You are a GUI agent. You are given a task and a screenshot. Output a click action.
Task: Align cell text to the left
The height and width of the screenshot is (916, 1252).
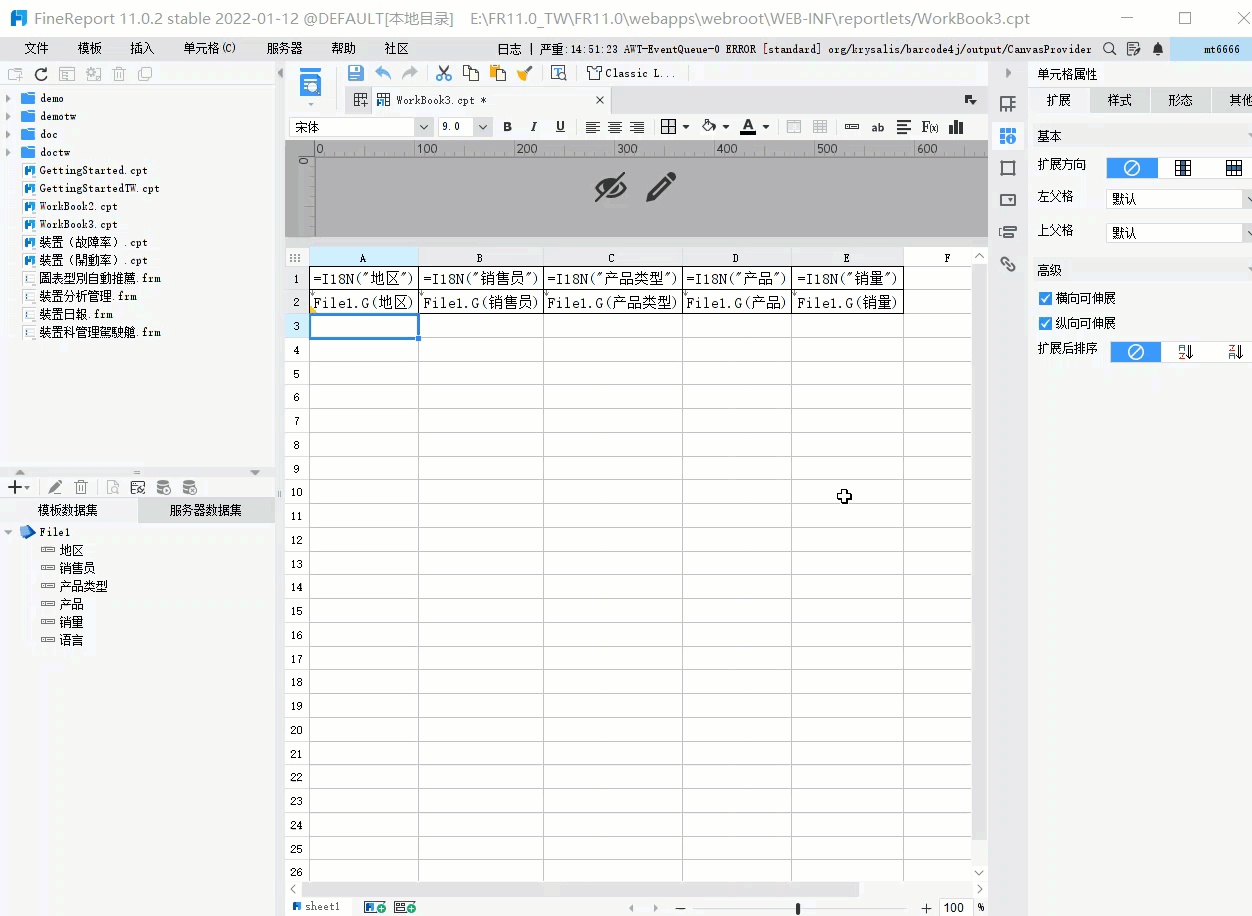pyautogui.click(x=592, y=127)
